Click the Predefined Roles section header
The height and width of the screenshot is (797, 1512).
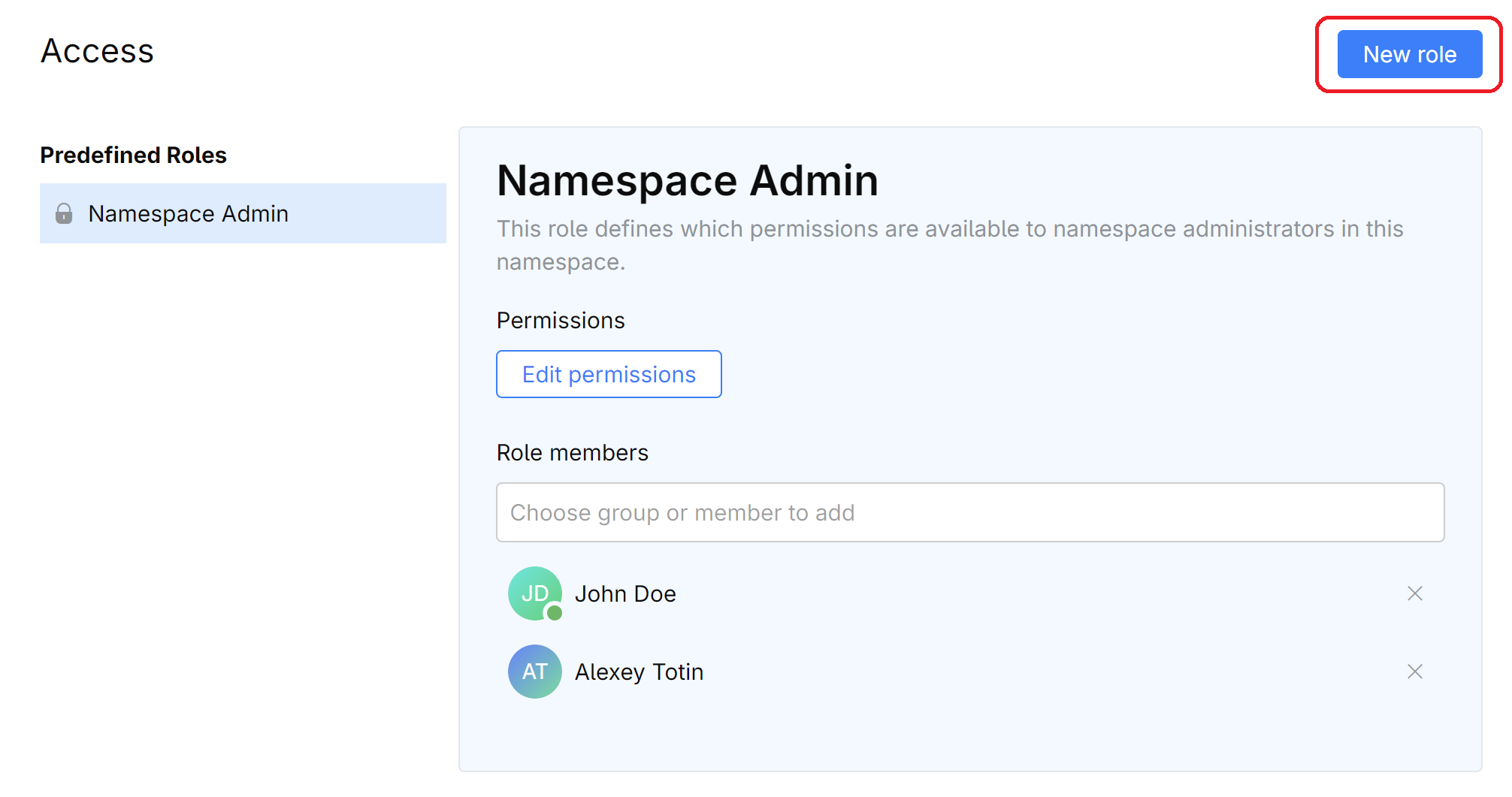click(133, 155)
